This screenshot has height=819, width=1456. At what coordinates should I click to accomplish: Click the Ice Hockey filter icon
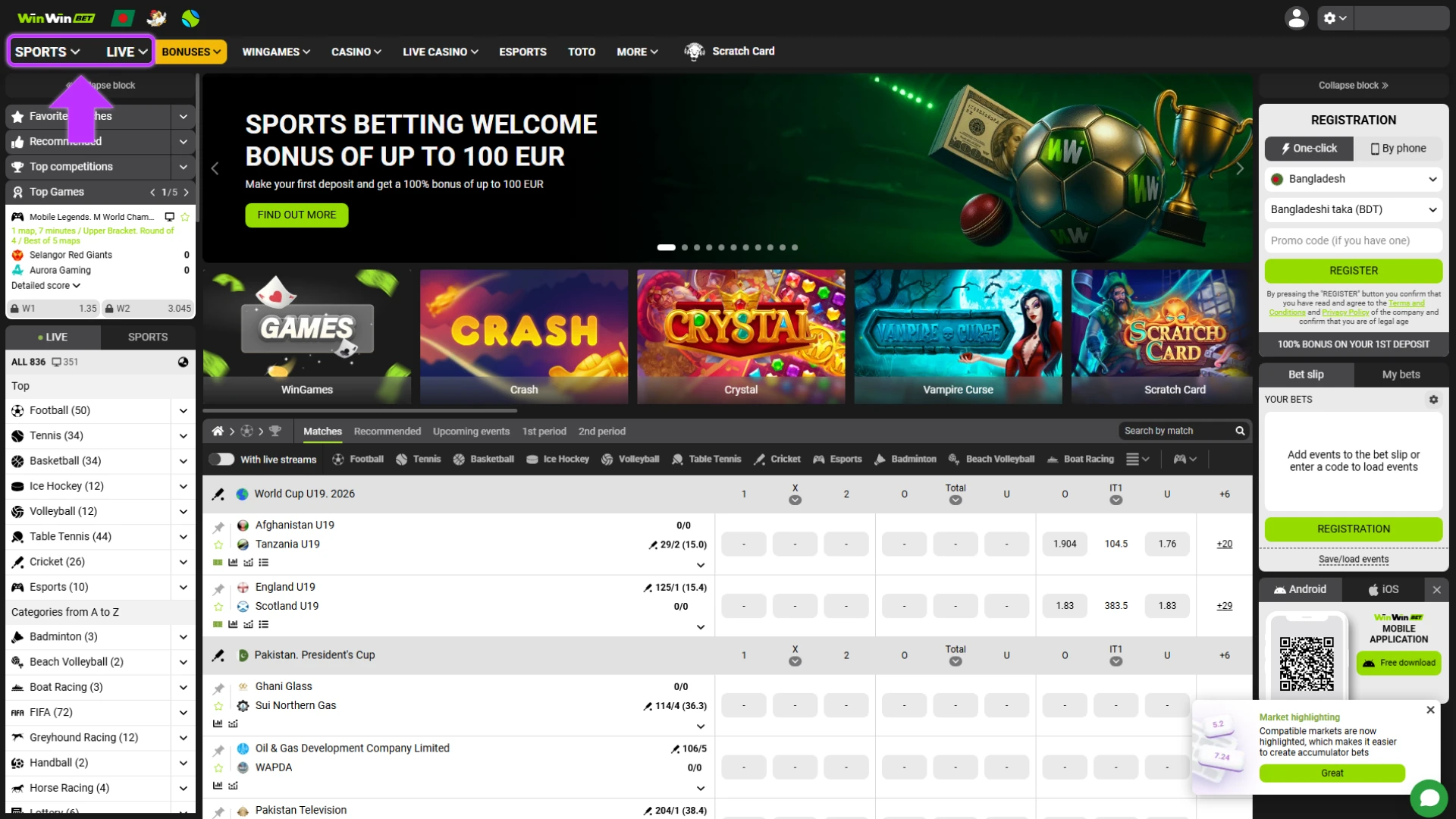tap(532, 459)
